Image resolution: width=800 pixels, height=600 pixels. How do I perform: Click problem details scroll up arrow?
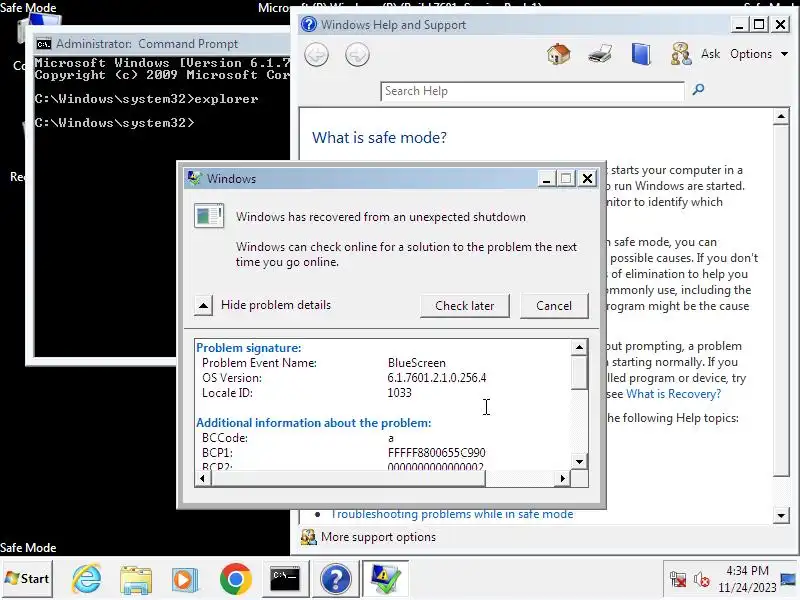click(579, 347)
